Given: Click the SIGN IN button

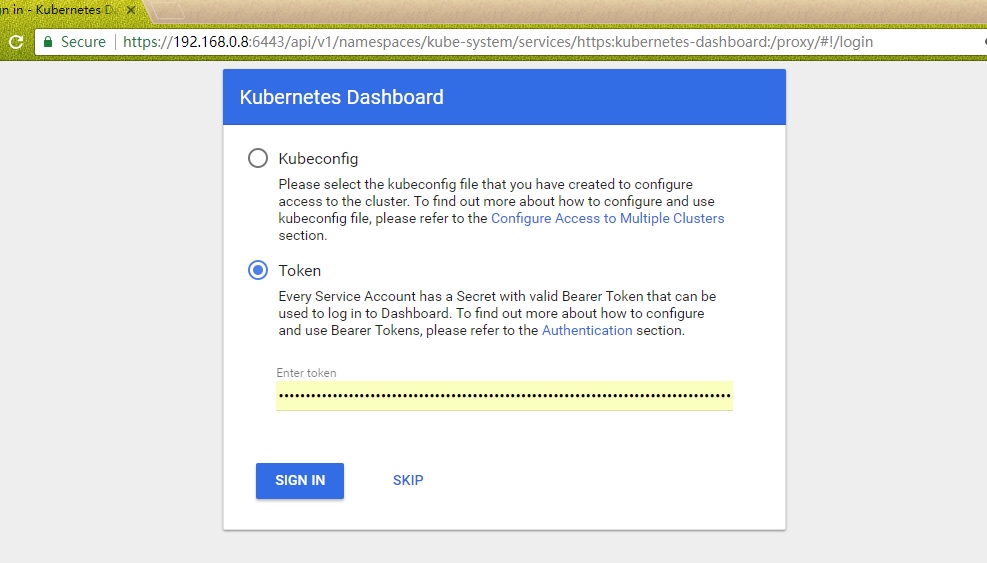Looking at the screenshot, I should pos(300,481).
